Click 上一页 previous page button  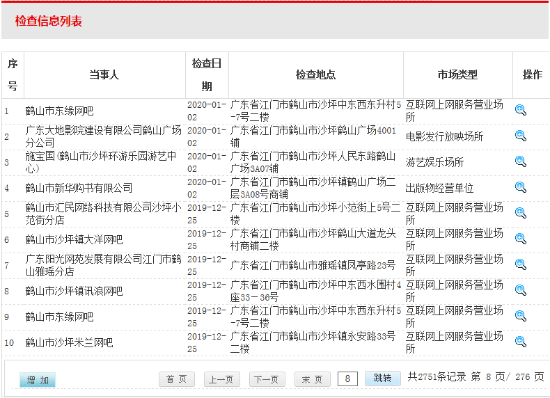[222, 379]
